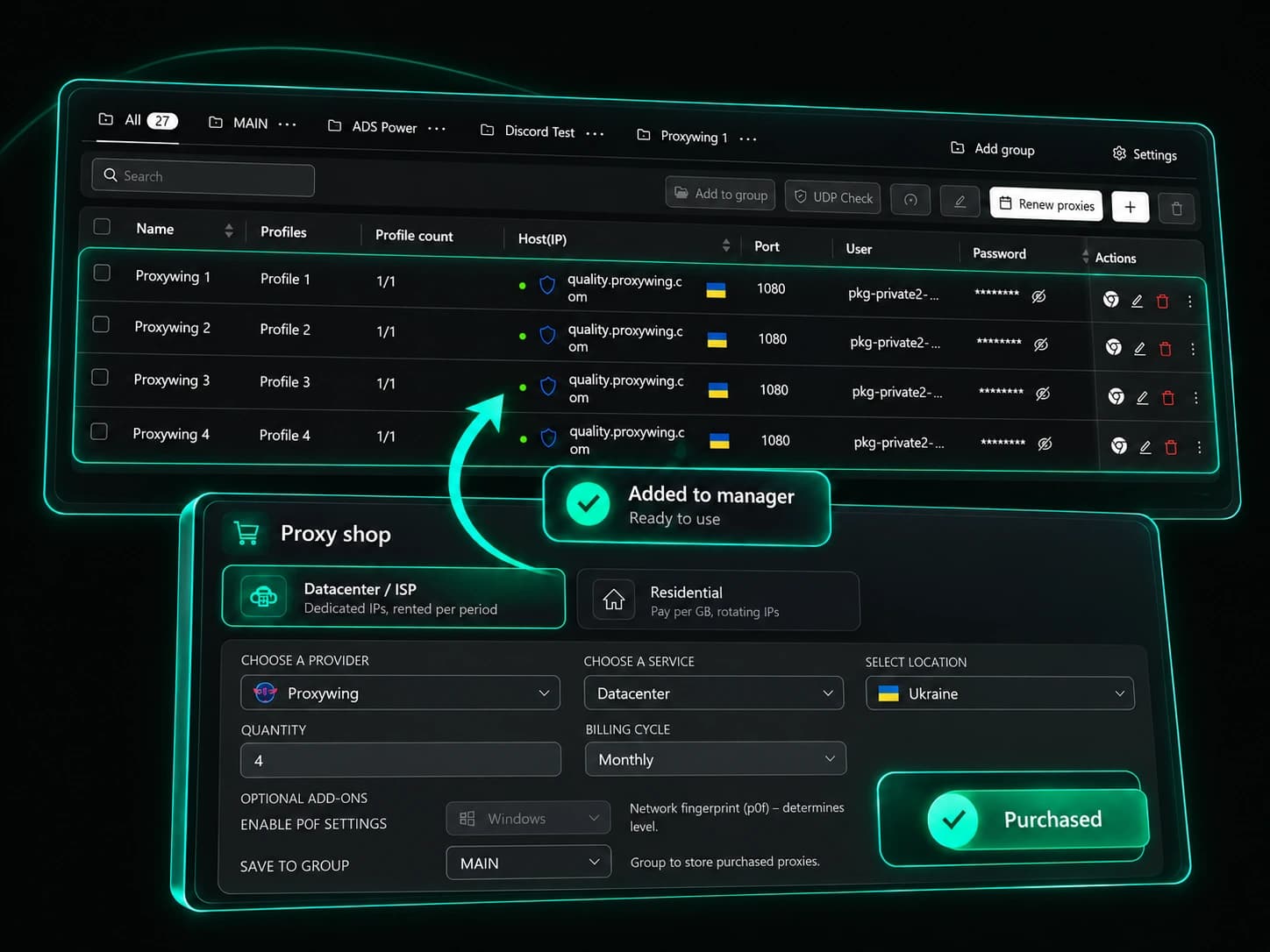Select the Proxywing 4 row checkbox
Screen dimensions: 1270x952
point(99,431)
